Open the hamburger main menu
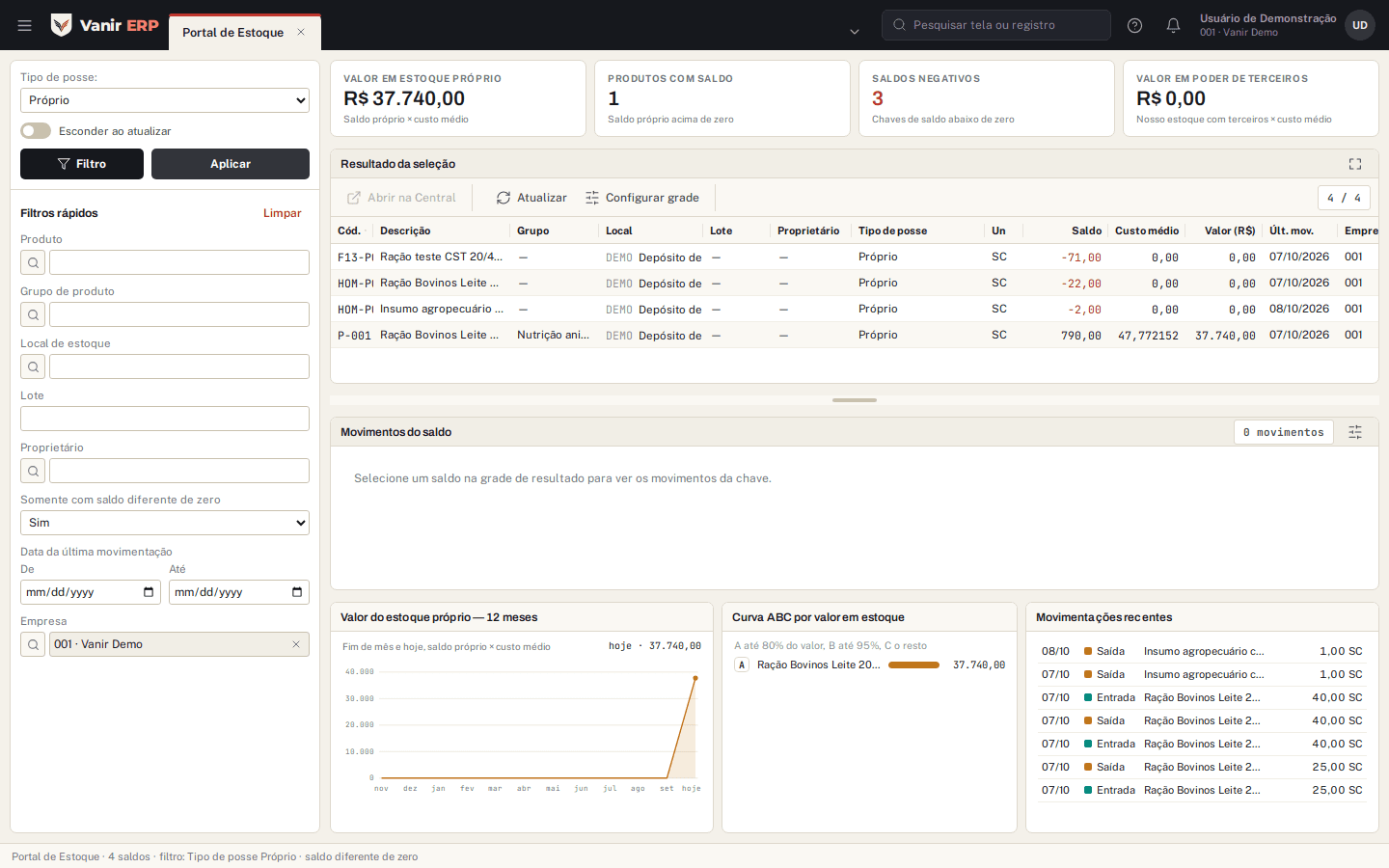 pyautogui.click(x=25, y=25)
